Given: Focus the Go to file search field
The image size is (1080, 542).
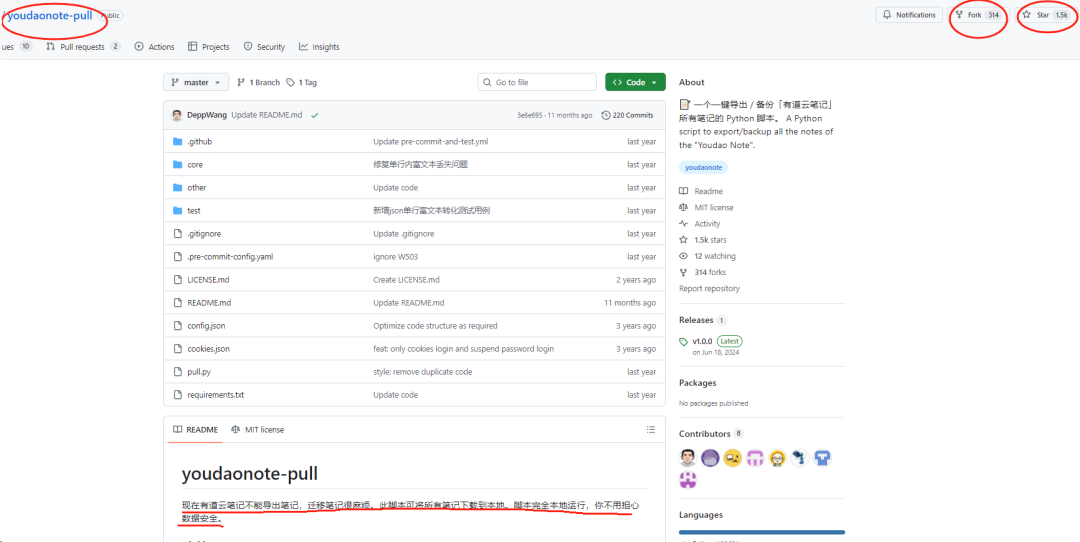Looking at the screenshot, I should pyautogui.click(x=537, y=82).
